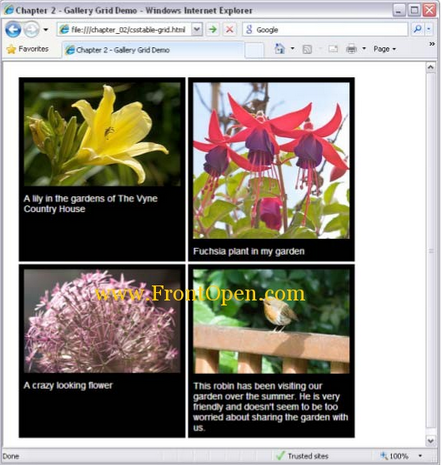Click the 100% zoom level button

(395, 456)
